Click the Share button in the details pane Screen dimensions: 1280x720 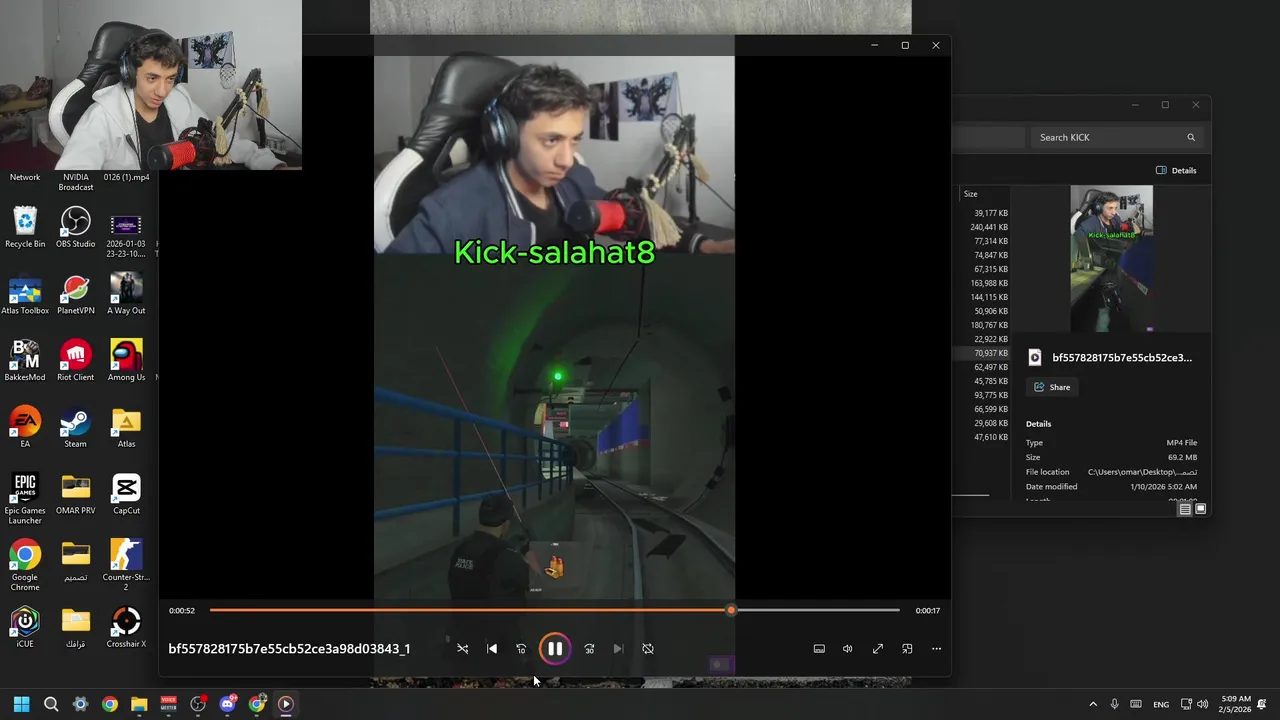(x=1052, y=387)
